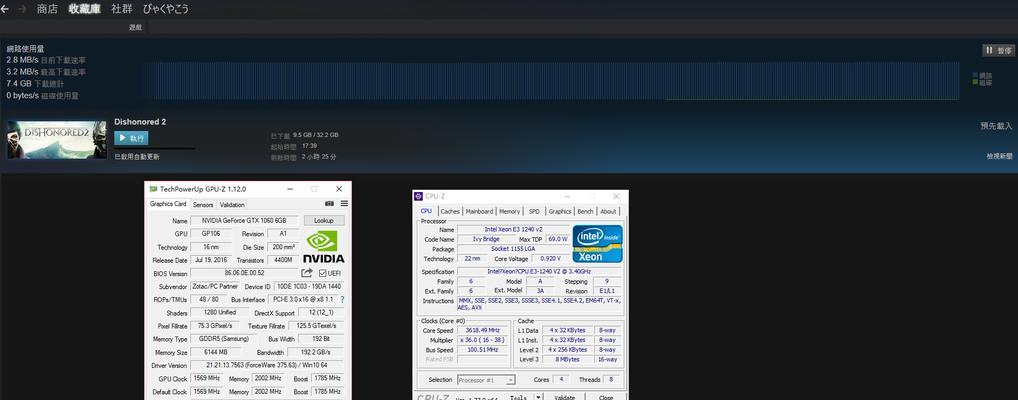Viewport: 1018px width, 400px height.
Task: Open the Caches tab in CPU-Z
Action: click(450, 211)
